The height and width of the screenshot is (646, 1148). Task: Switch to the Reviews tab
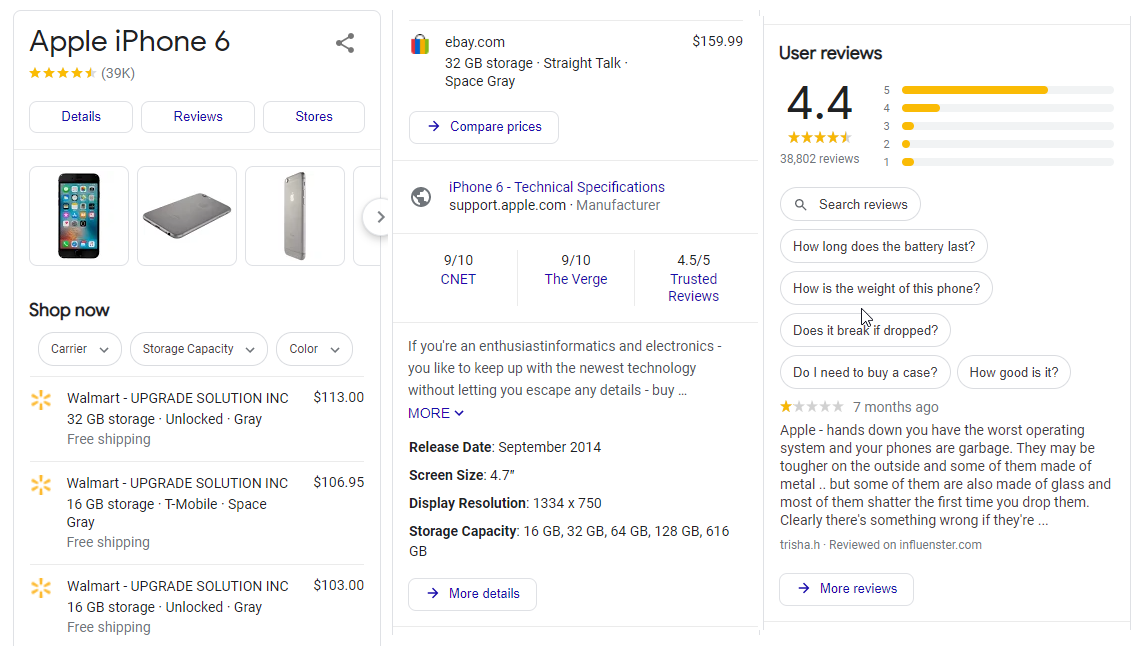tap(197, 117)
